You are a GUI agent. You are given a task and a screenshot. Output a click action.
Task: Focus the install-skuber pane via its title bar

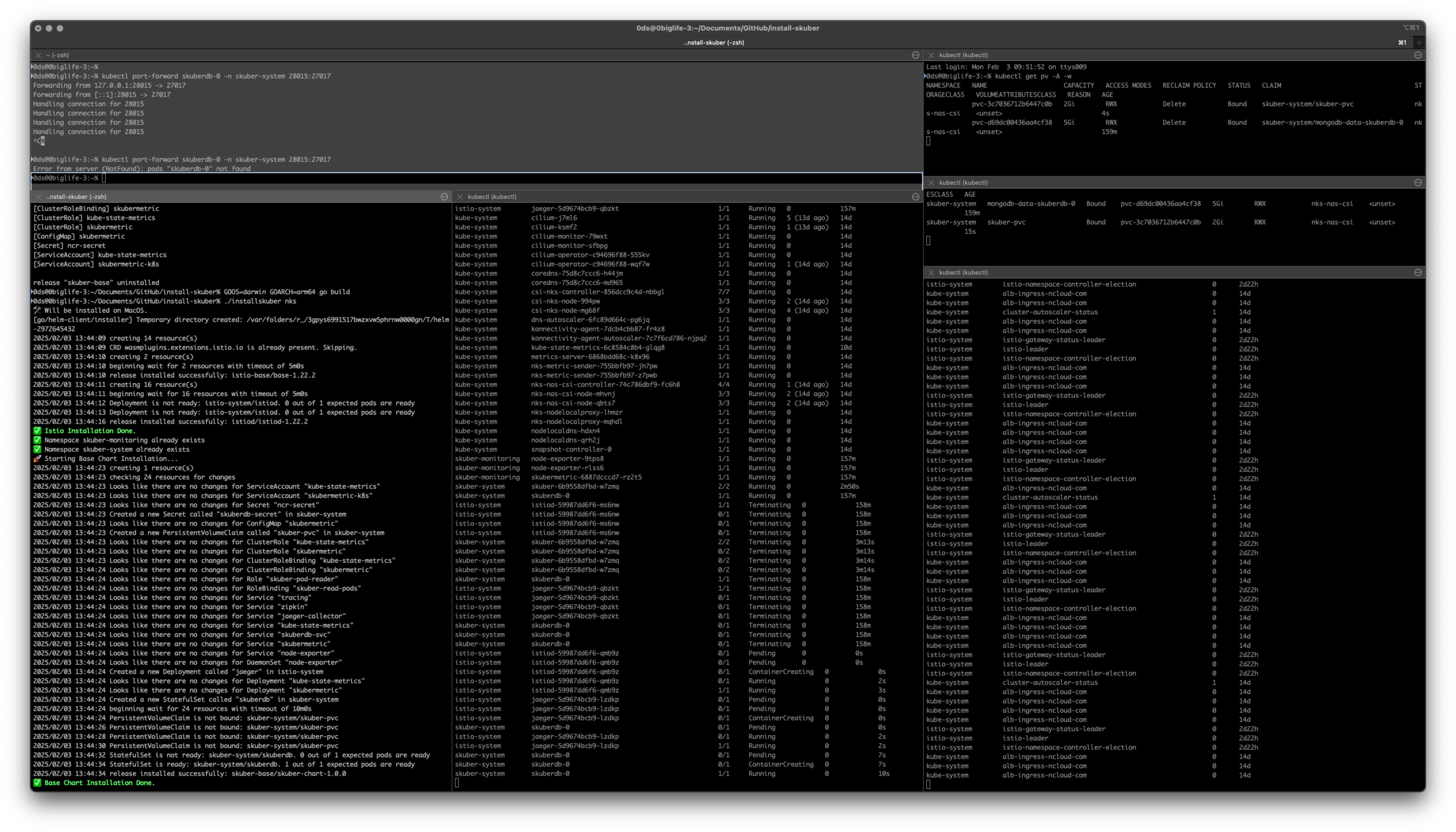[x=76, y=197]
